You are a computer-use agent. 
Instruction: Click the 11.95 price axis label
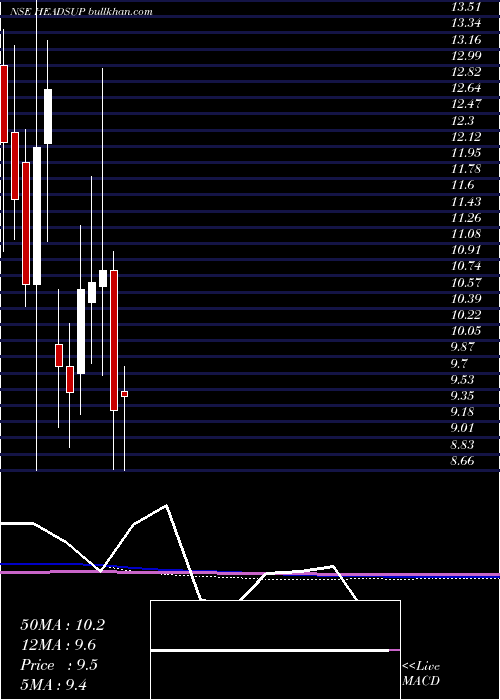point(466,153)
